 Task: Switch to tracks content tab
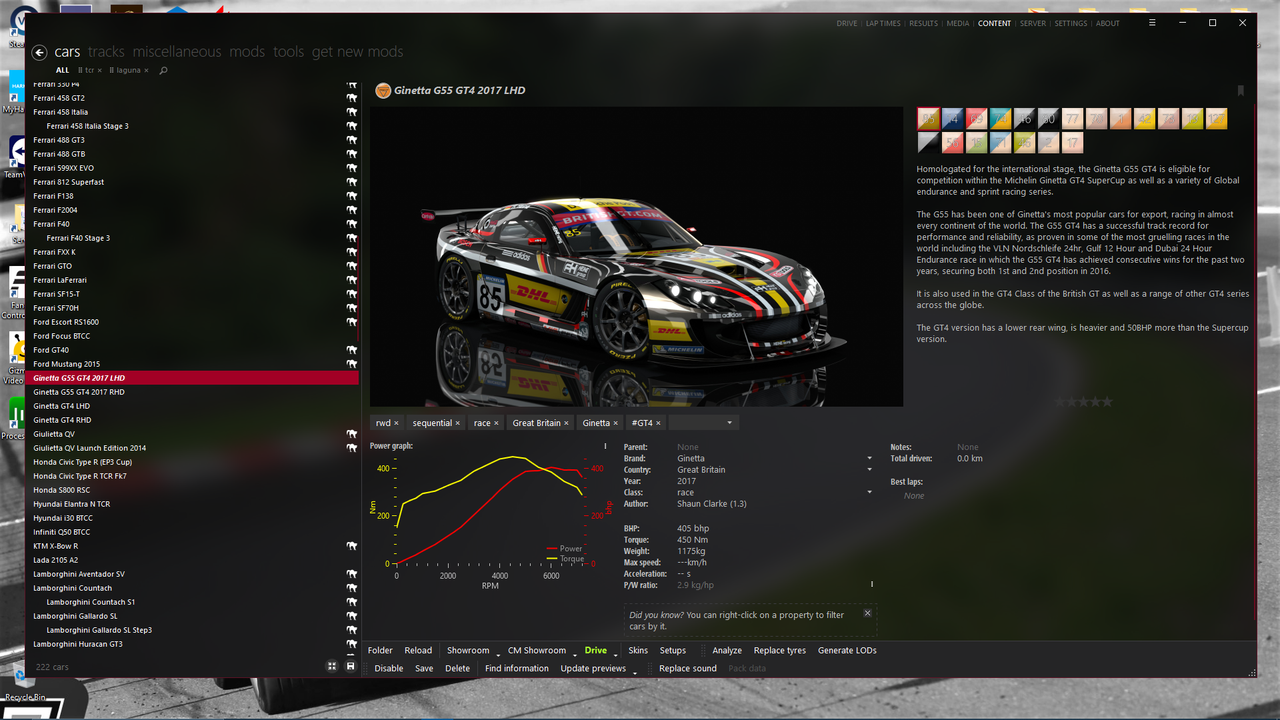106,52
